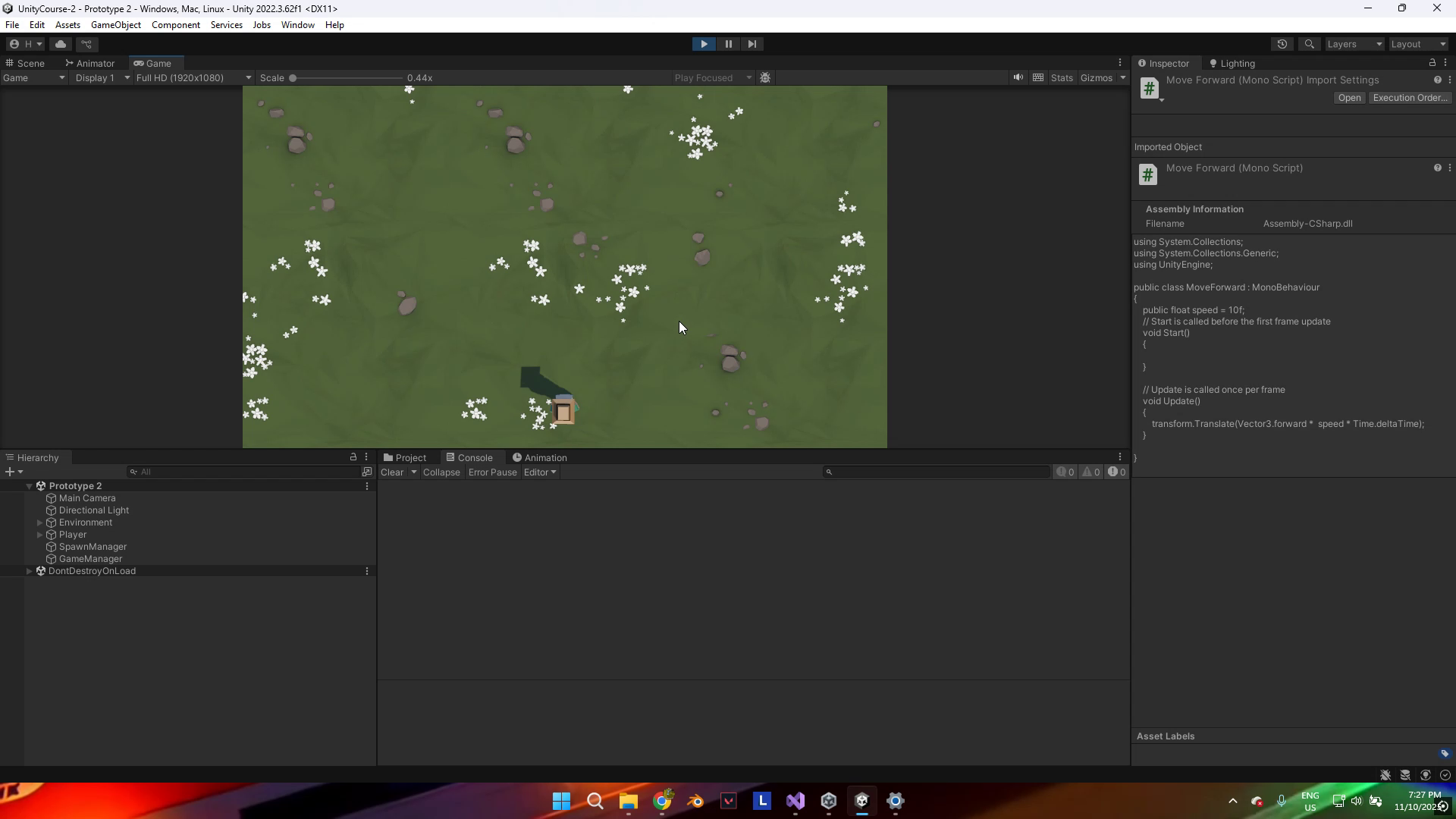Click the Pause button

tap(728, 44)
